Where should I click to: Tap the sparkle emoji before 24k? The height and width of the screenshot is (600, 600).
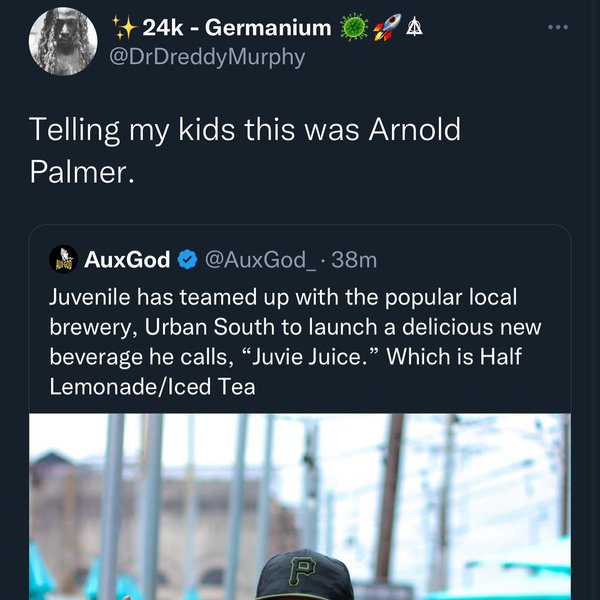(x=124, y=25)
